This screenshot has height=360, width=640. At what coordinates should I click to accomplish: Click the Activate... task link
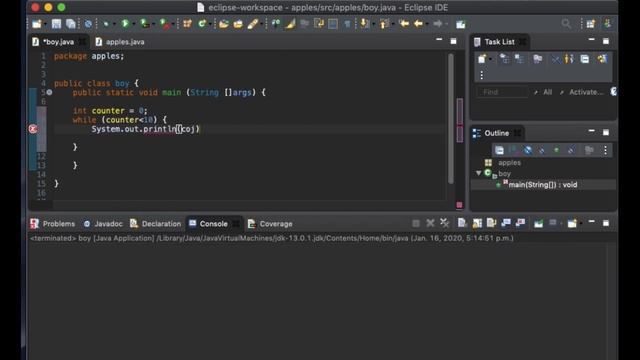[x=586, y=92]
